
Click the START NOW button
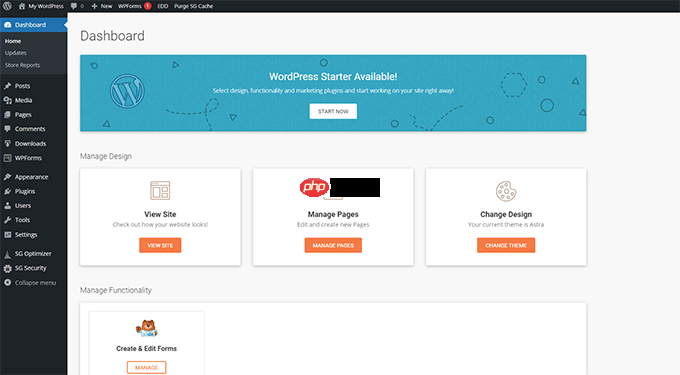[x=333, y=111]
